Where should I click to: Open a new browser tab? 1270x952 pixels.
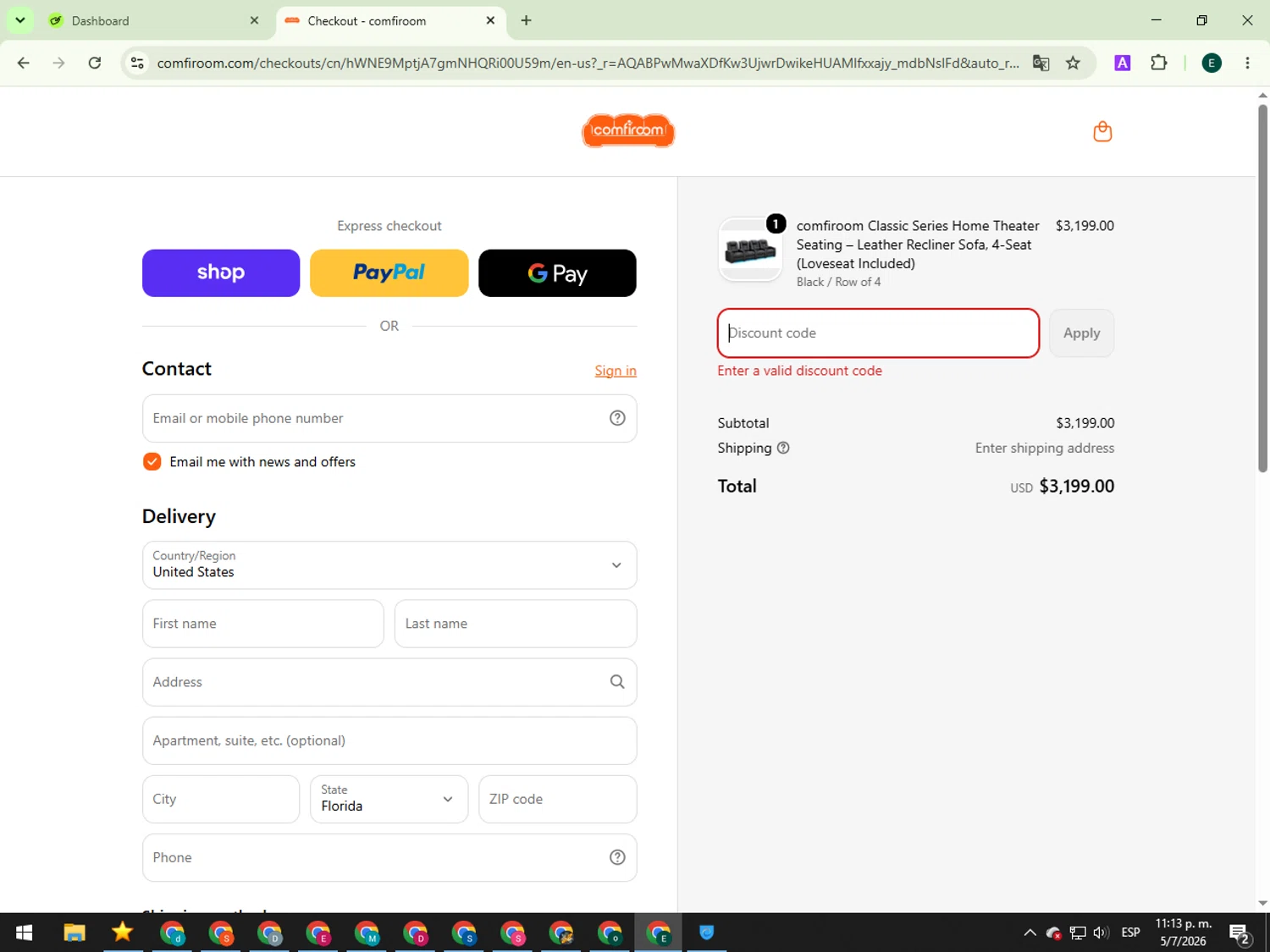click(526, 20)
